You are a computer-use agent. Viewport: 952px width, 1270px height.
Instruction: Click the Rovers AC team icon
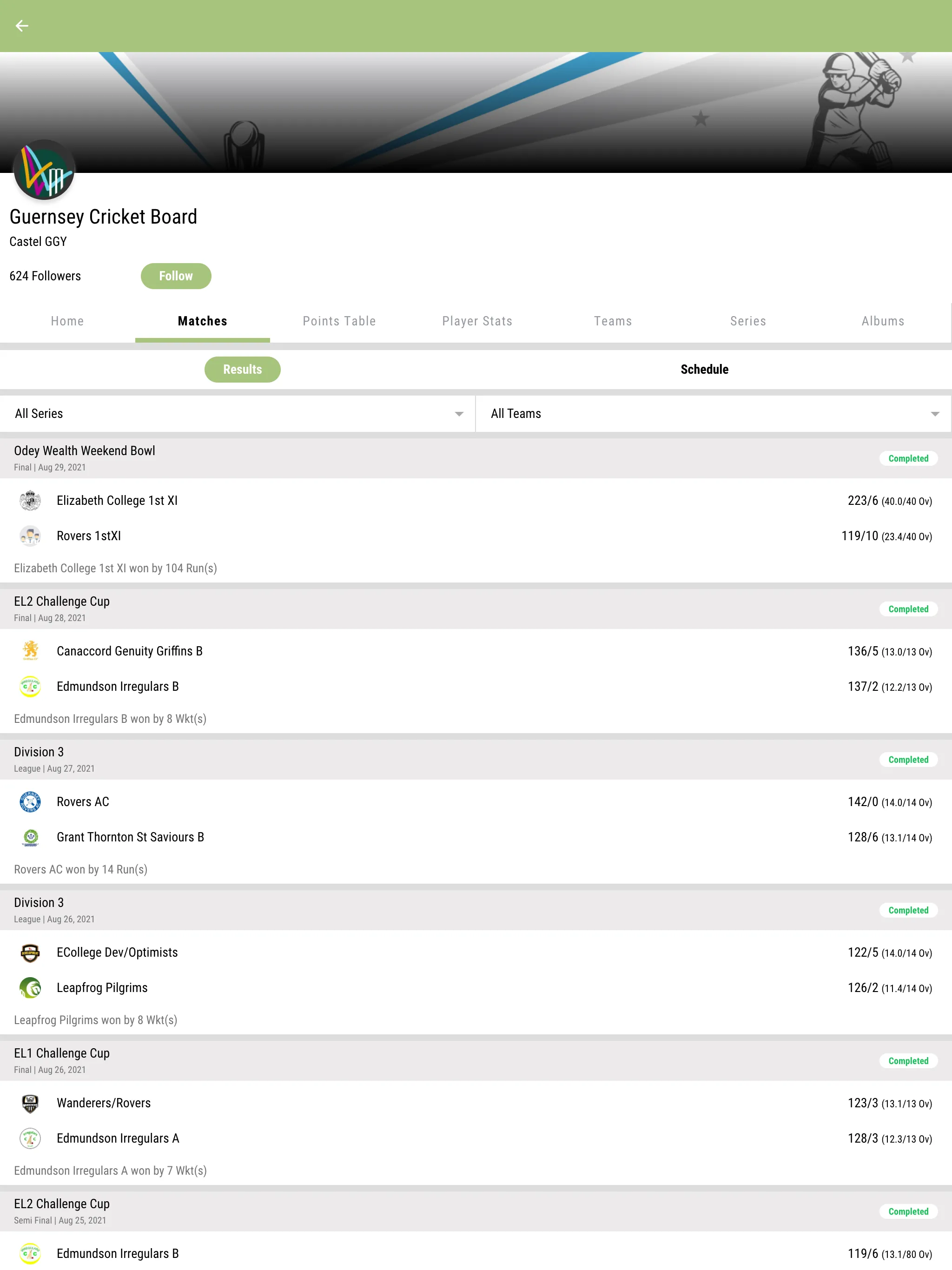pyautogui.click(x=30, y=801)
